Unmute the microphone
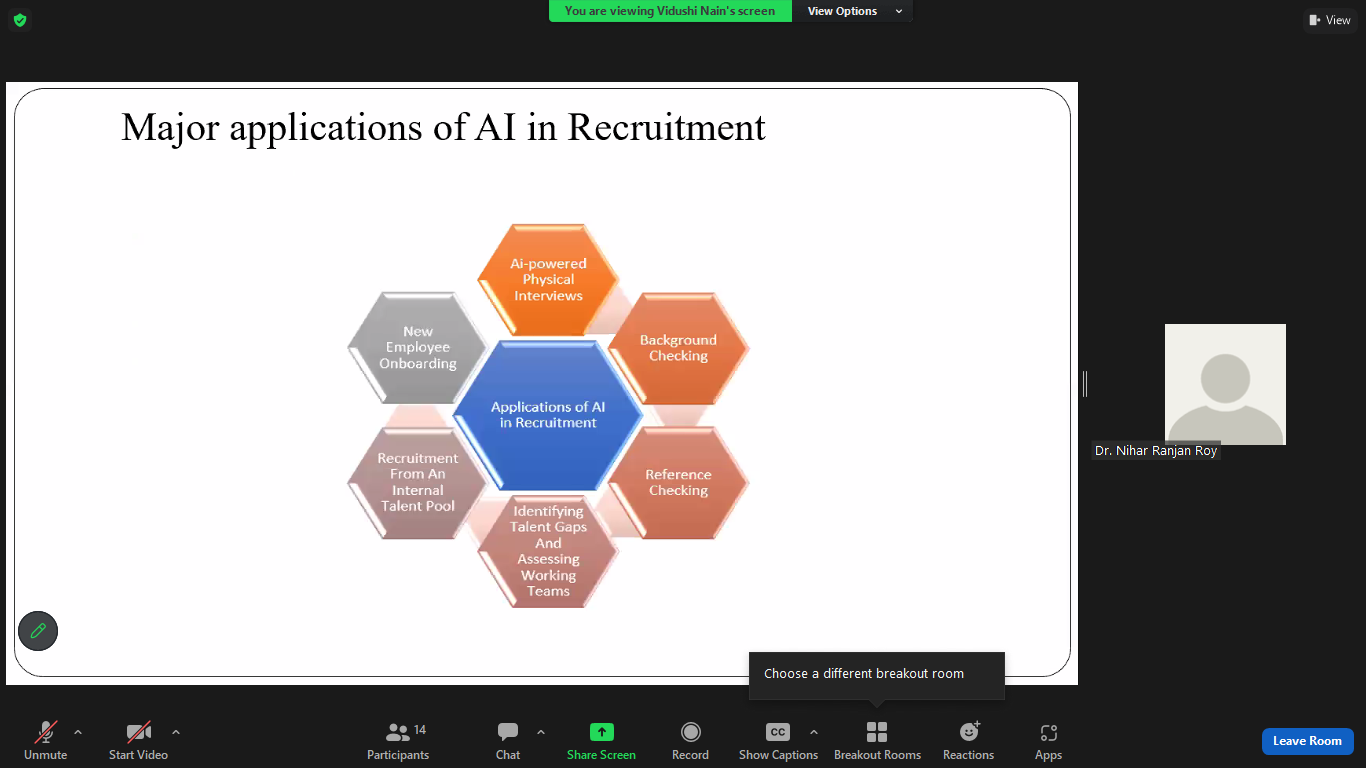 click(x=46, y=740)
